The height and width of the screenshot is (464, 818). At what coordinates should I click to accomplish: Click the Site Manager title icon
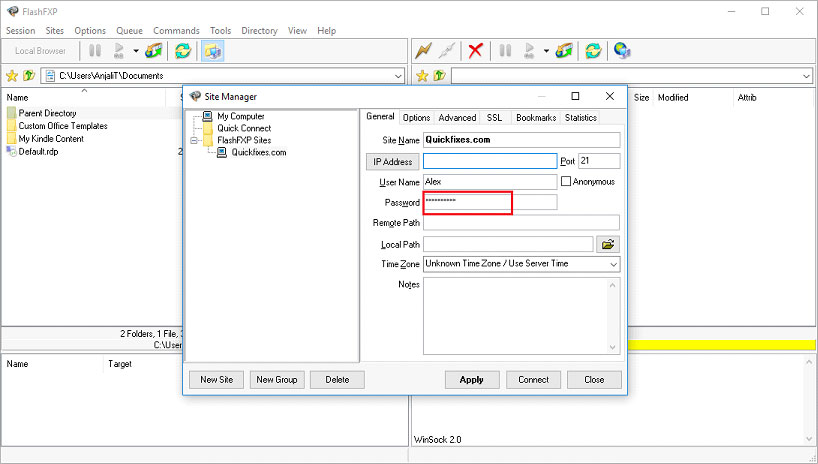point(195,96)
